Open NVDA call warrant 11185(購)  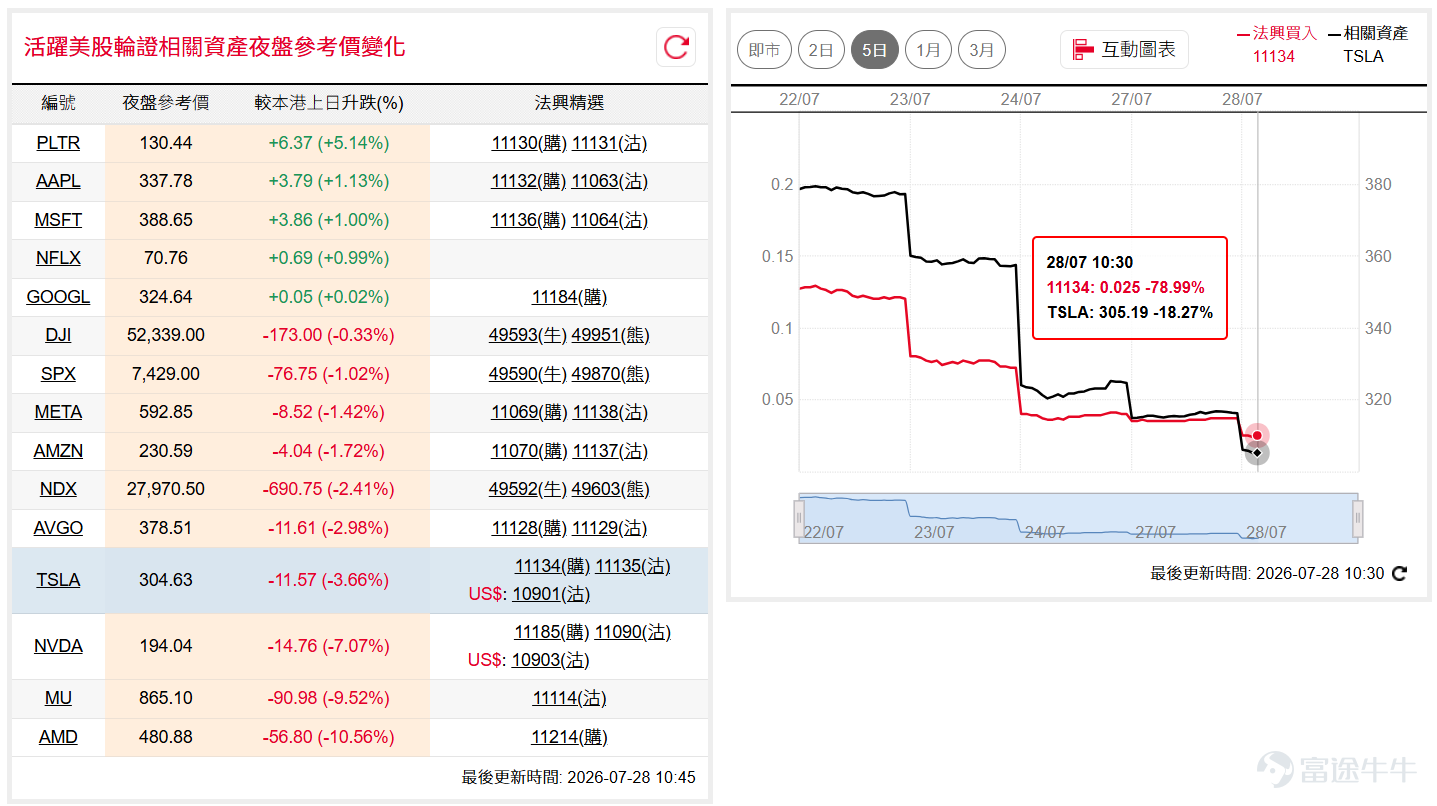(553, 632)
